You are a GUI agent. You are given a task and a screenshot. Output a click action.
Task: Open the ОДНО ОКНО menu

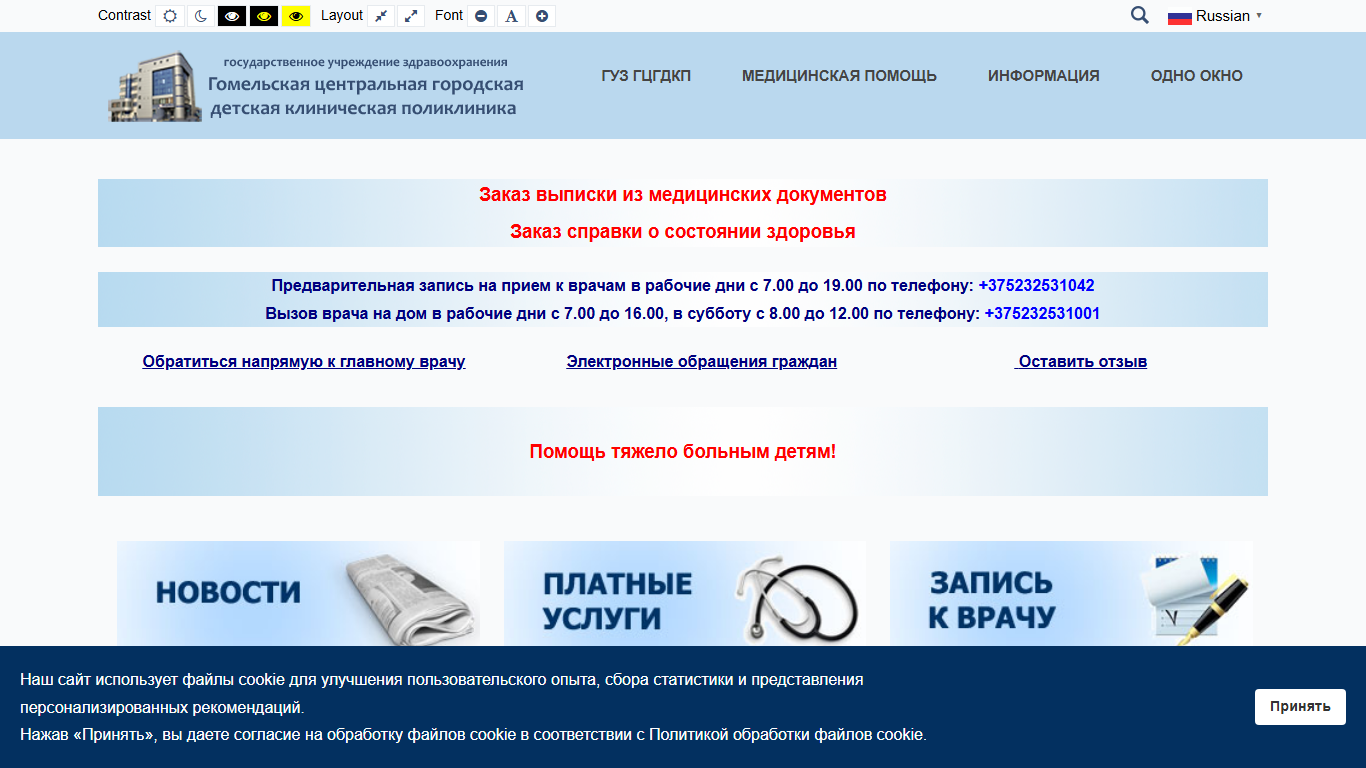tap(1196, 76)
